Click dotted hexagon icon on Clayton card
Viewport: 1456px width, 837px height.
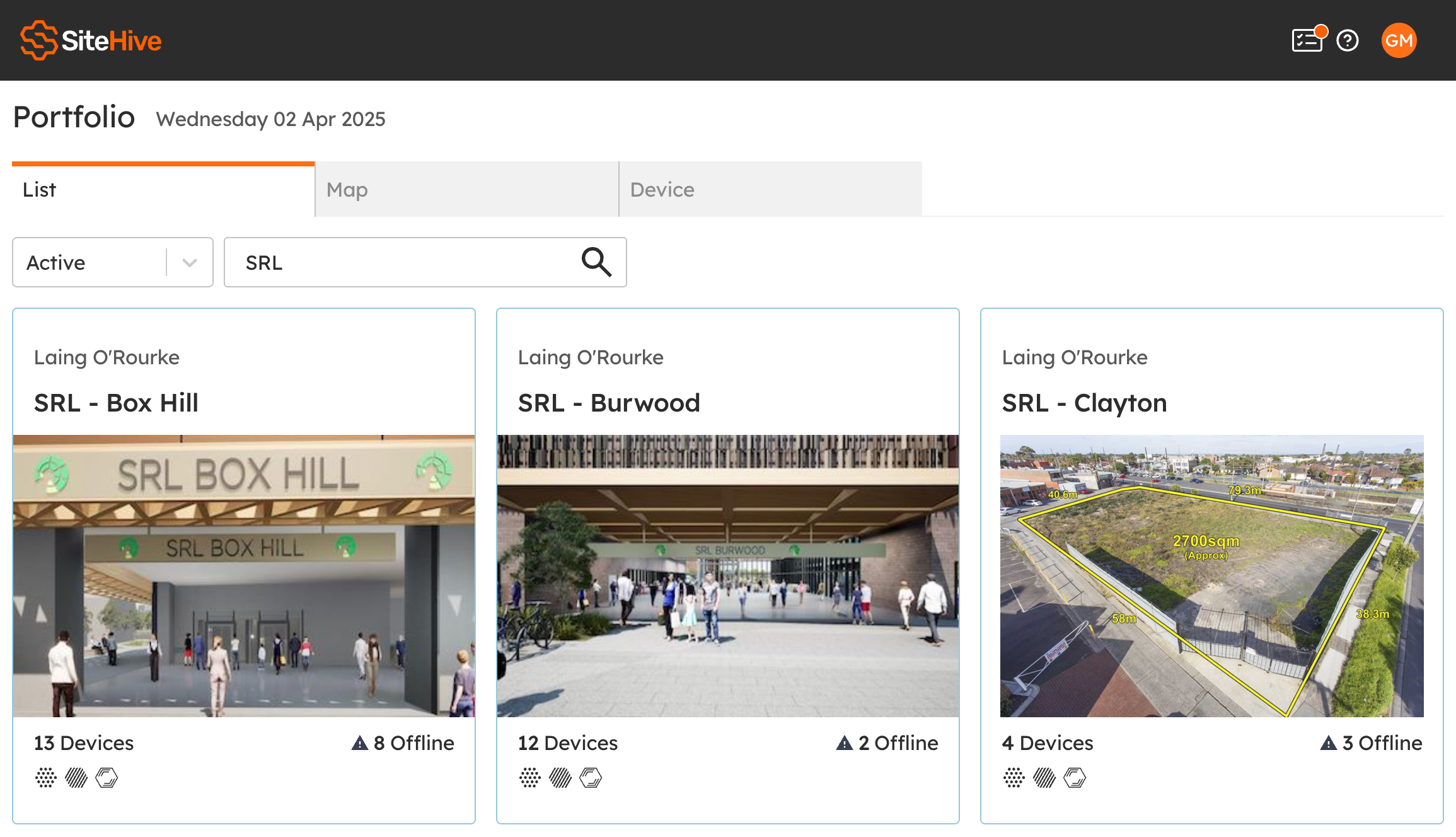1014,777
